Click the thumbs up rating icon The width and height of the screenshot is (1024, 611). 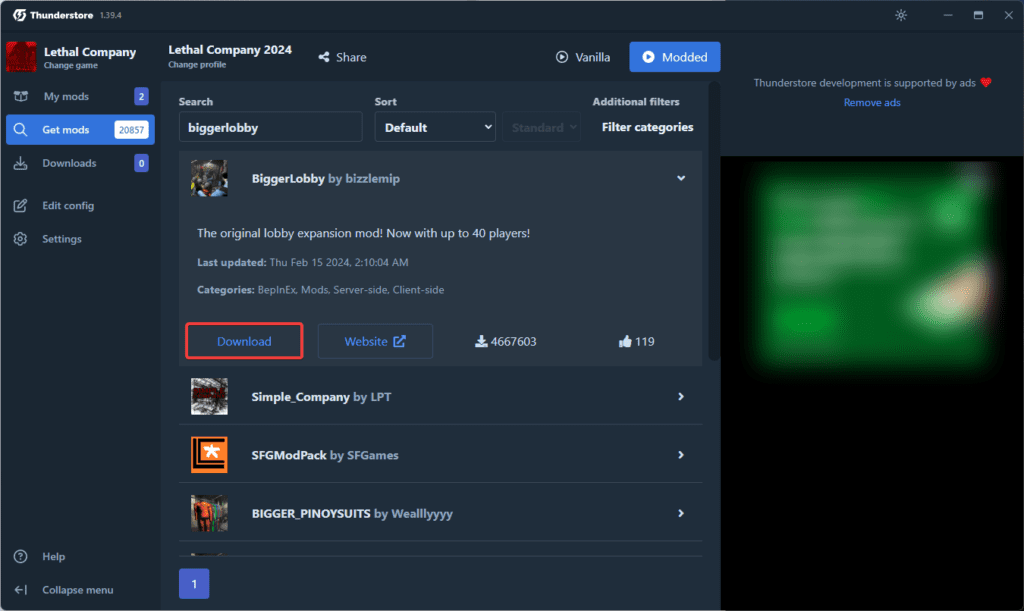625,341
